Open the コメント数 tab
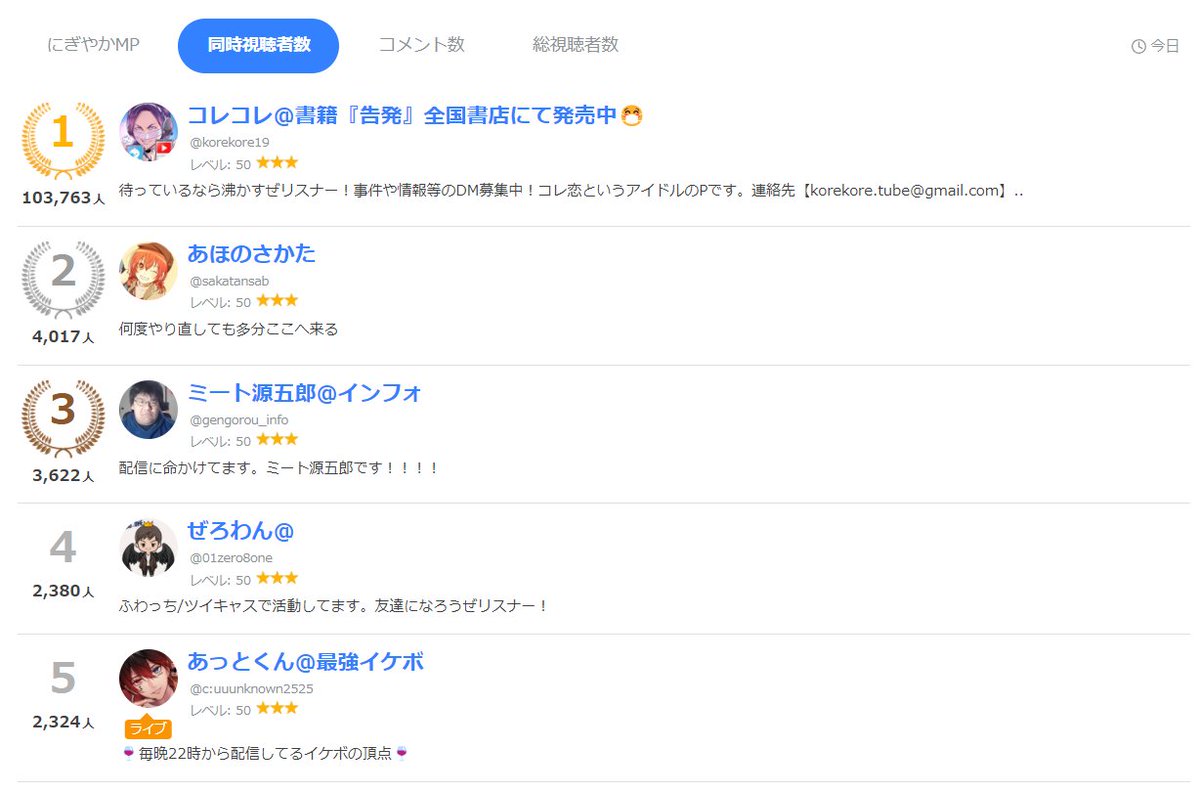Viewport: 1200px width, 792px height. (421, 45)
